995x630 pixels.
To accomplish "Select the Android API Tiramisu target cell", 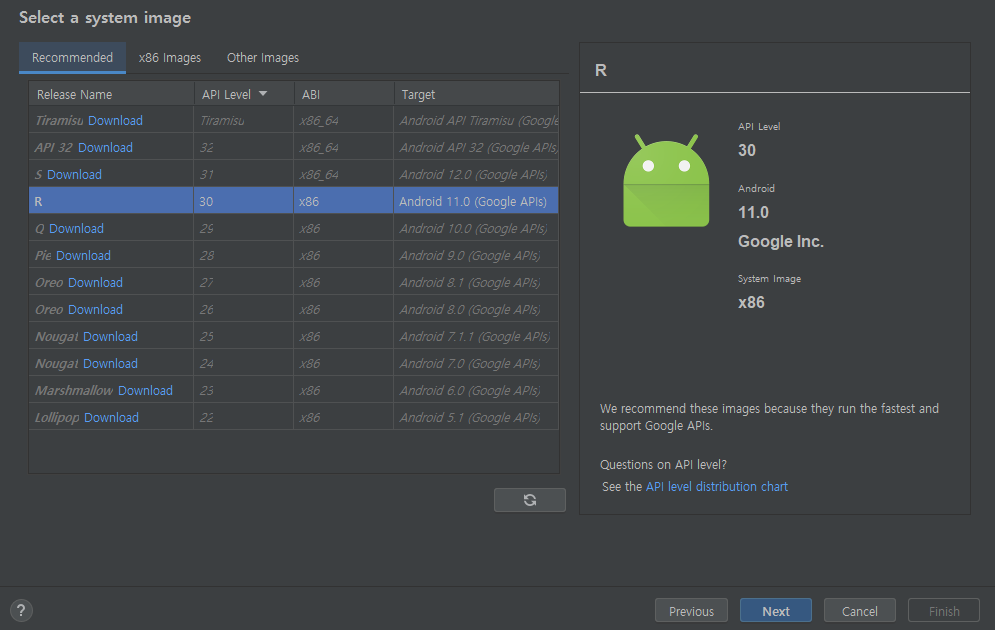I will [x=476, y=121].
